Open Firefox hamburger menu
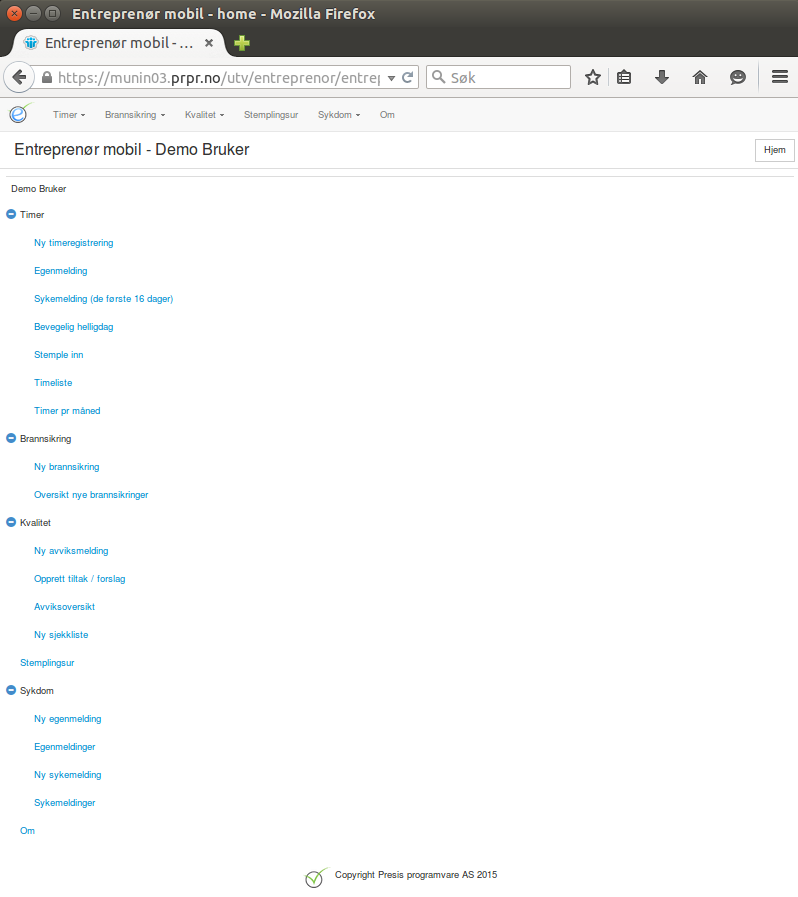This screenshot has height=897, width=798. [x=780, y=77]
